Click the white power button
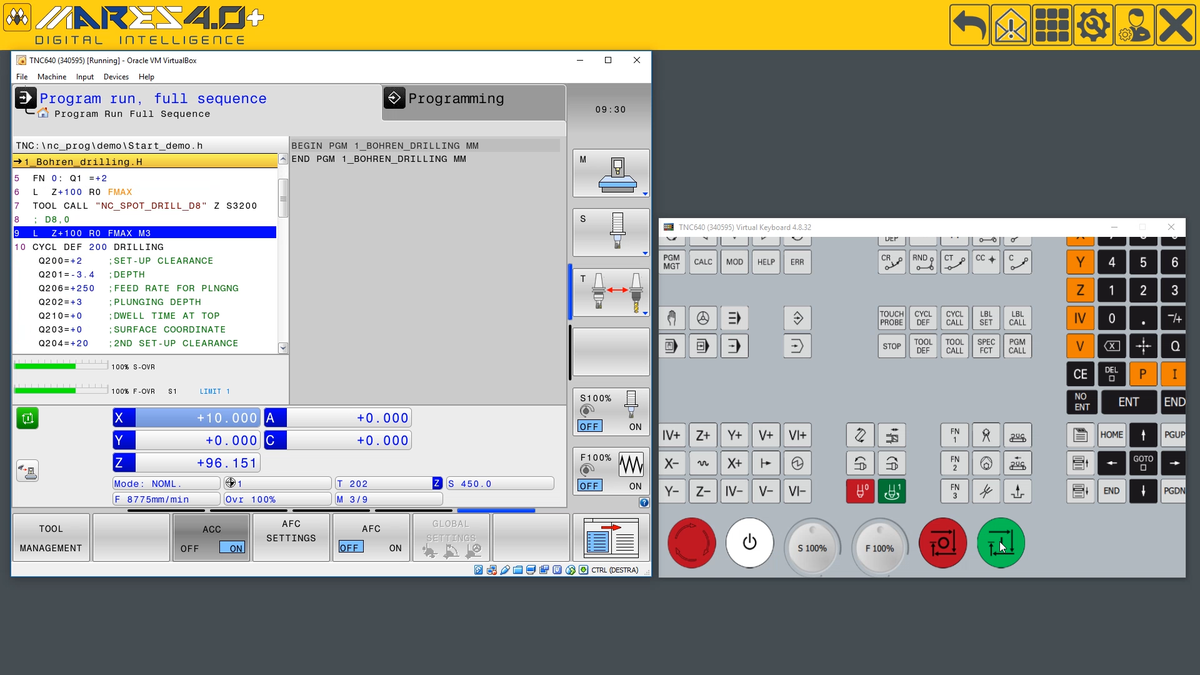 coord(750,543)
